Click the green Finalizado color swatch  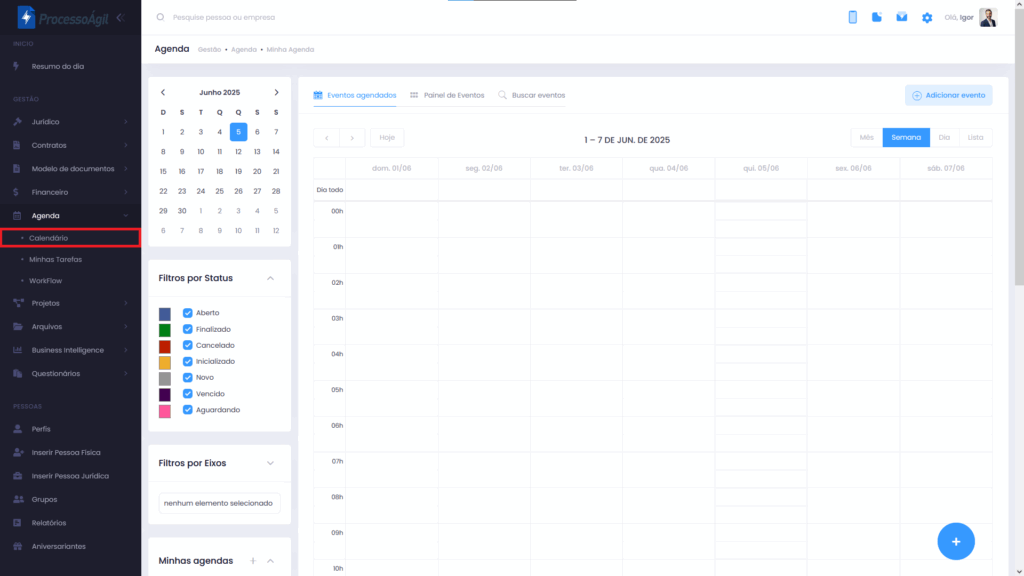[165, 330]
